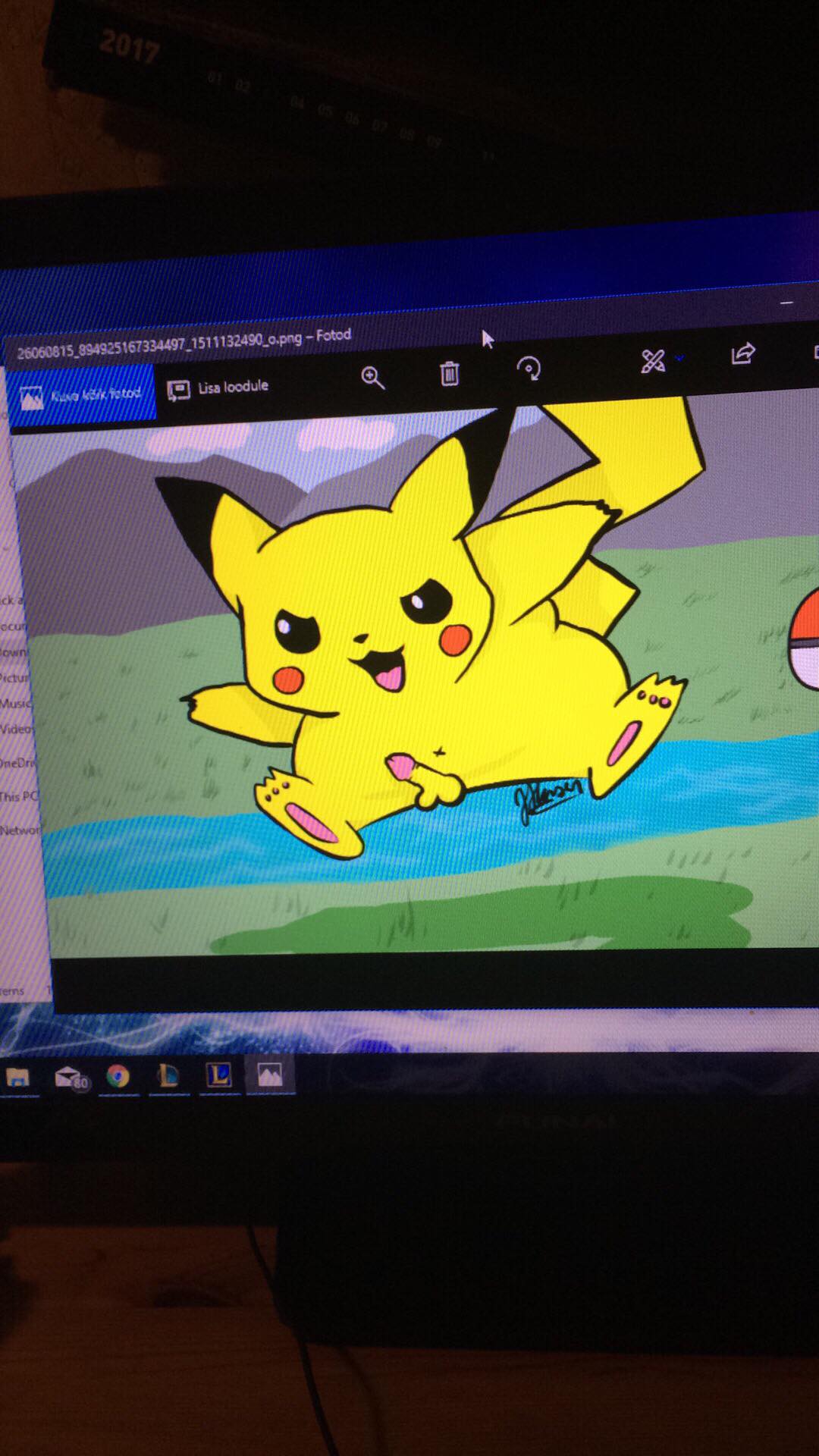
Task: Go back via 'Kuva kõik fotod' button
Action: (81, 394)
